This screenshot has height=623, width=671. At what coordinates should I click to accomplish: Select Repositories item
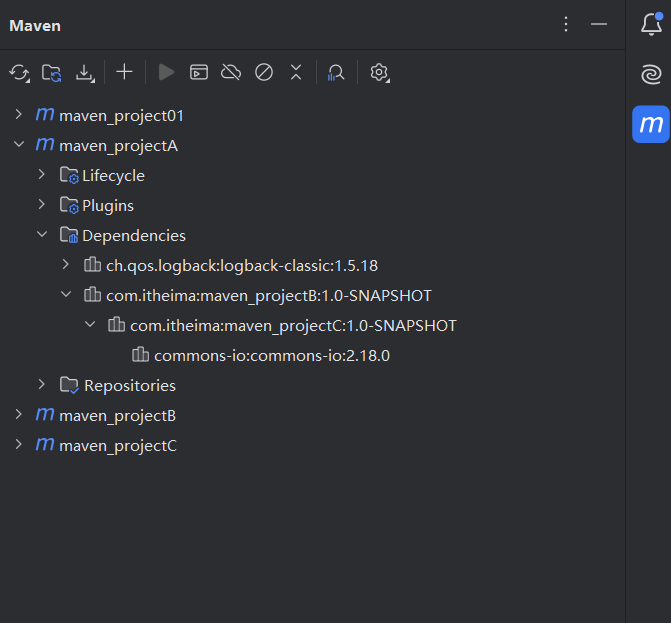130,386
